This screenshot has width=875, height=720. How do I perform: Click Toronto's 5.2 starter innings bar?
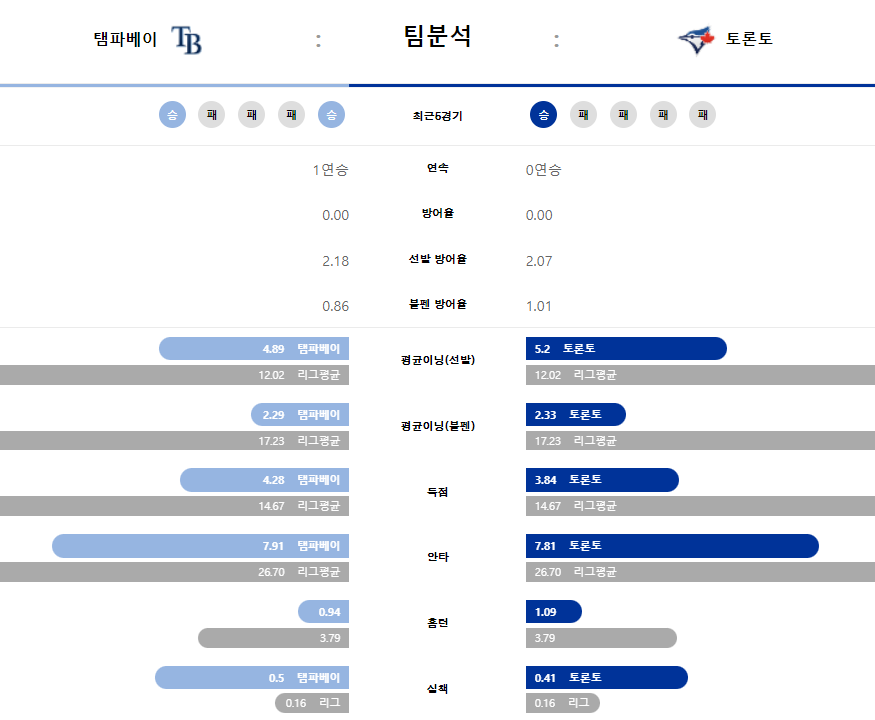pyautogui.click(x=626, y=348)
